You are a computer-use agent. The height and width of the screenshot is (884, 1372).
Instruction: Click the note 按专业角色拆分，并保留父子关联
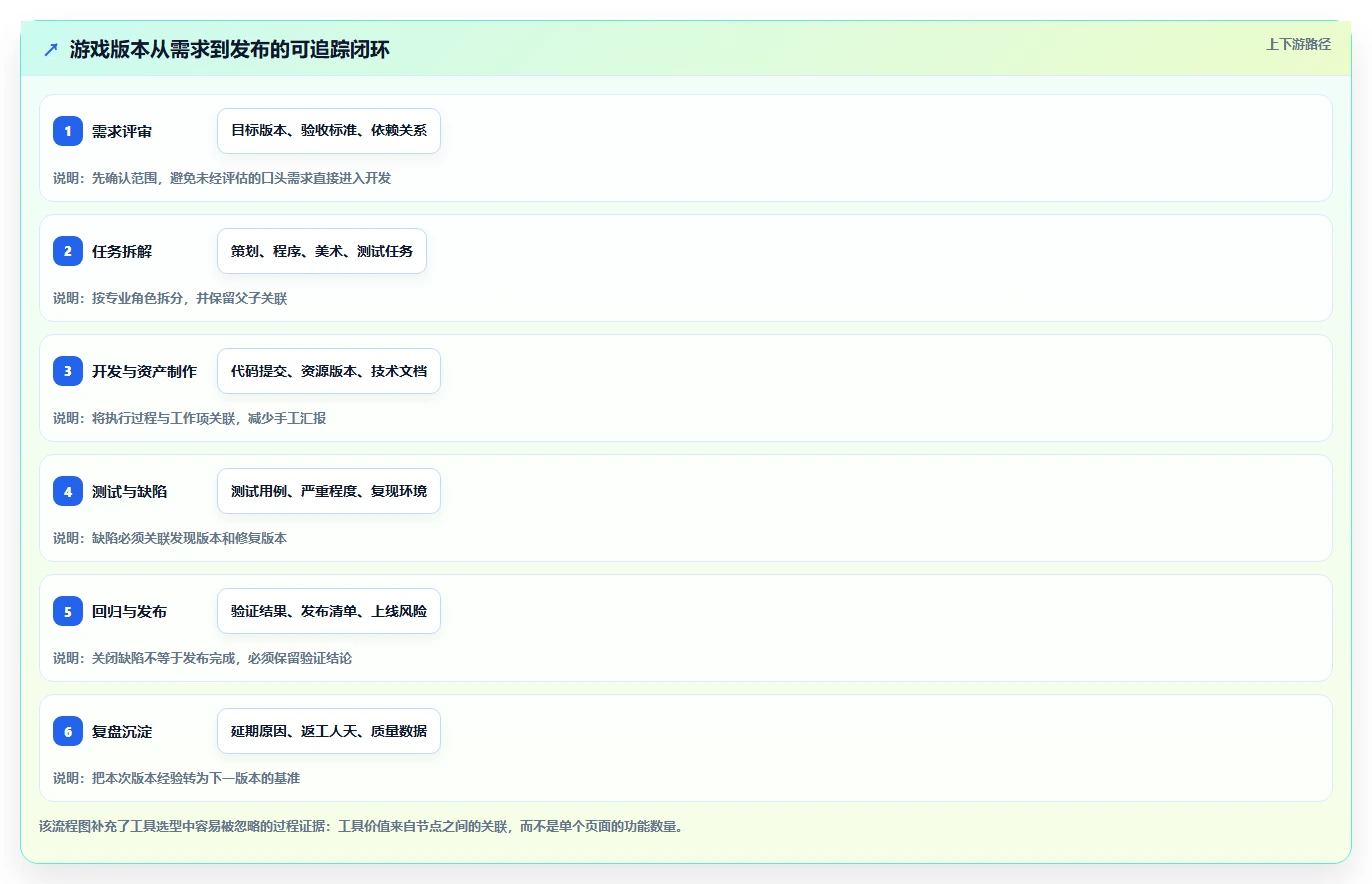(x=170, y=298)
